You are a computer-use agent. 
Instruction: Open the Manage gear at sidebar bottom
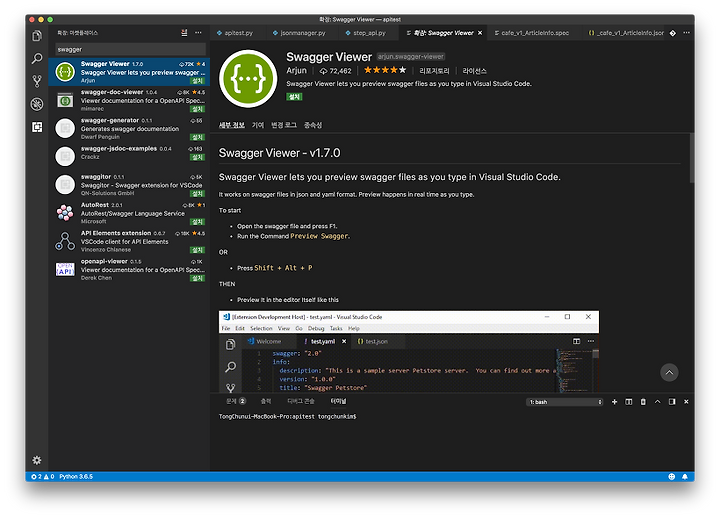point(37,460)
